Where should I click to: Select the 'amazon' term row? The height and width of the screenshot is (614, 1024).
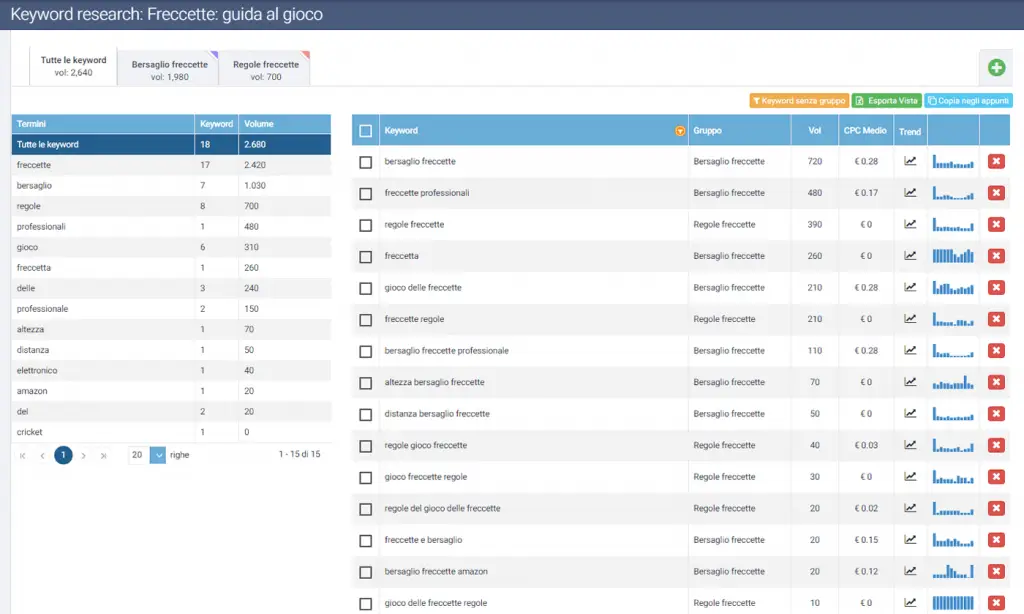171,391
